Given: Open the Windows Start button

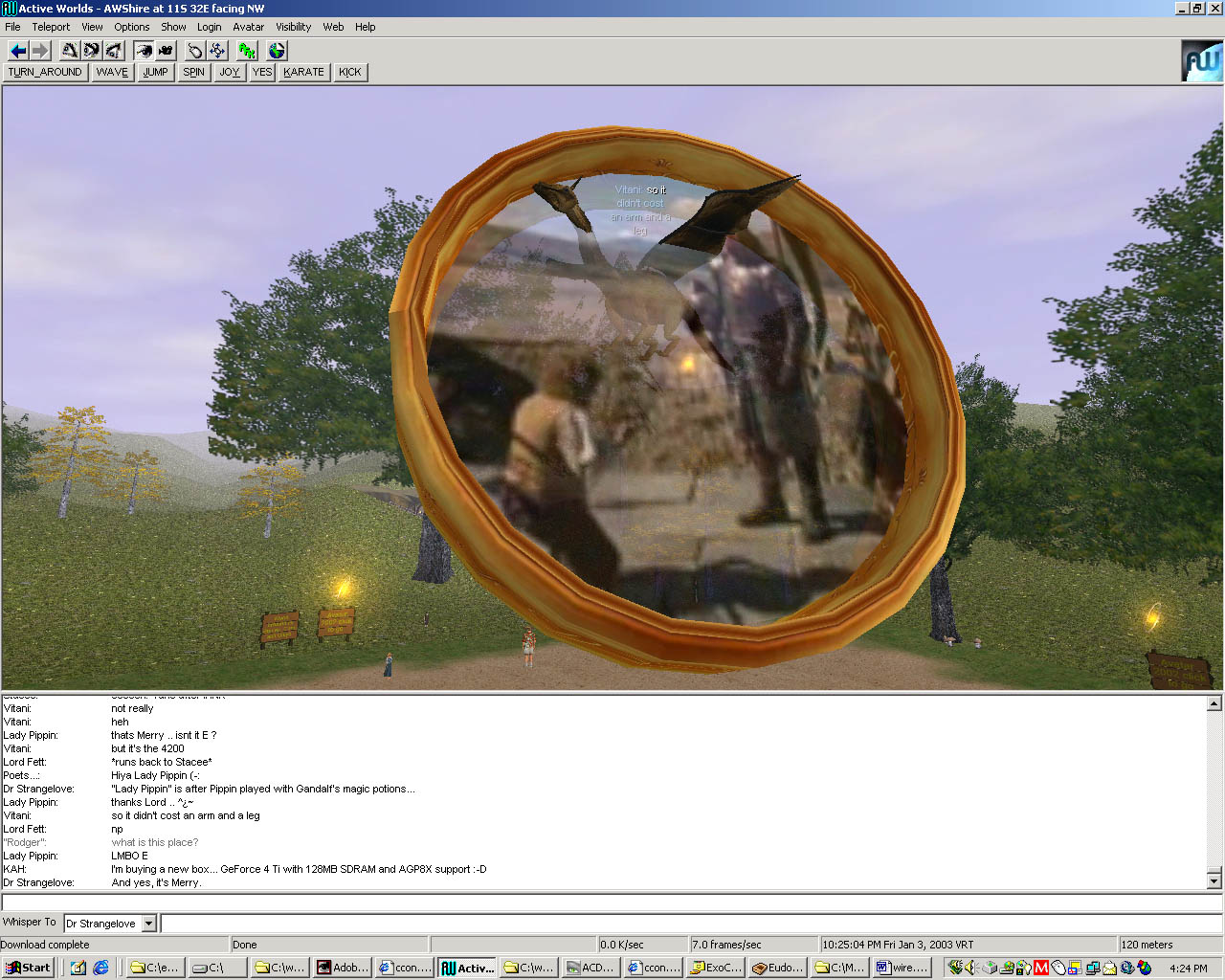Looking at the screenshot, I should point(28,968).
